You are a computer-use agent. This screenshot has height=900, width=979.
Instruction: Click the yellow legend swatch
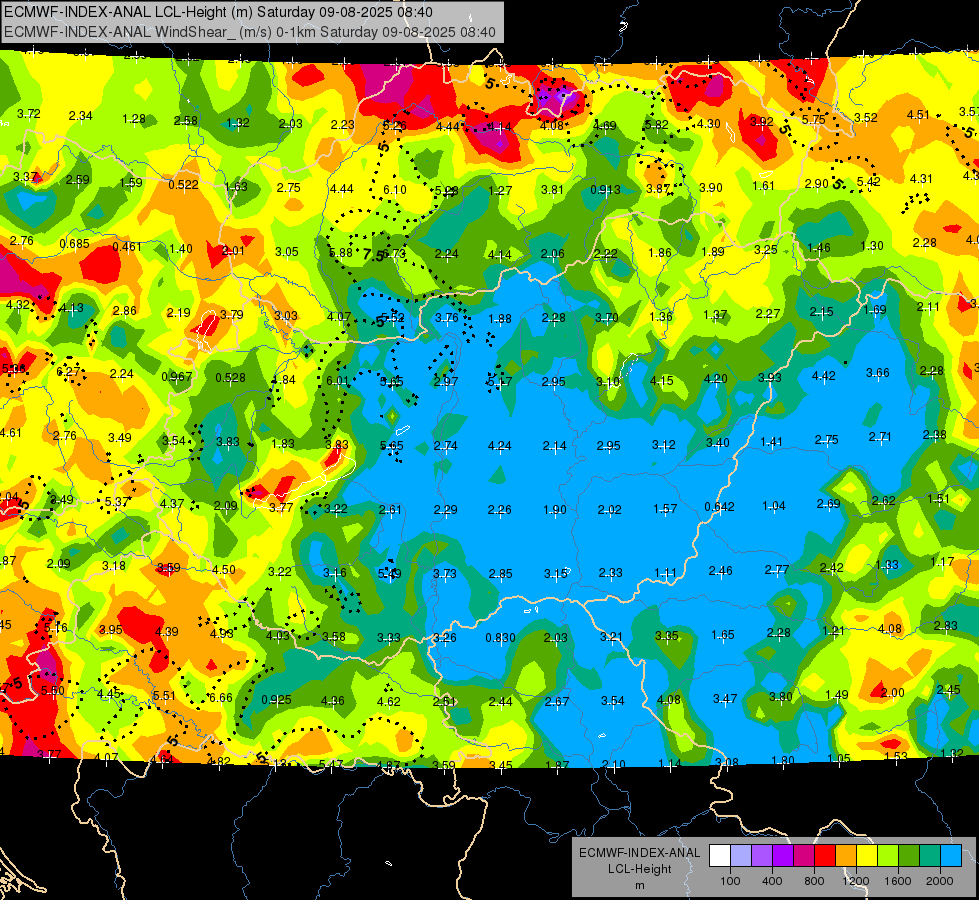coord(867,856)
